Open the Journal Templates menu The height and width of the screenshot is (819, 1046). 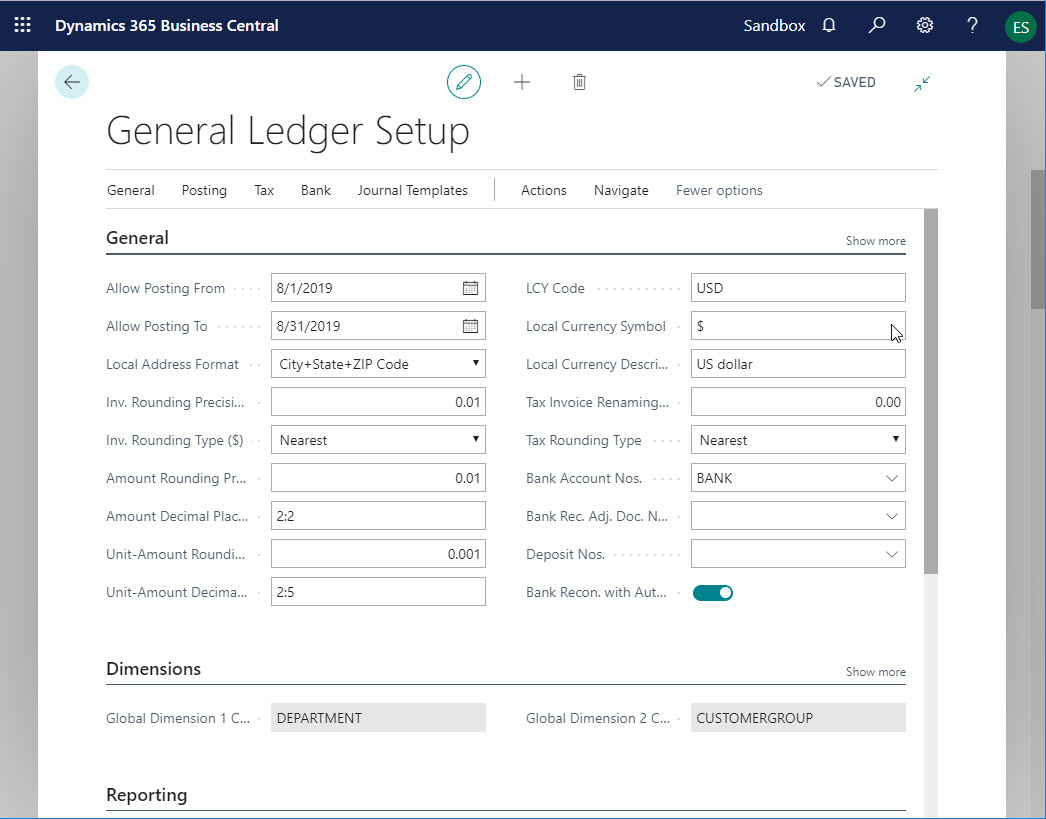412,190
